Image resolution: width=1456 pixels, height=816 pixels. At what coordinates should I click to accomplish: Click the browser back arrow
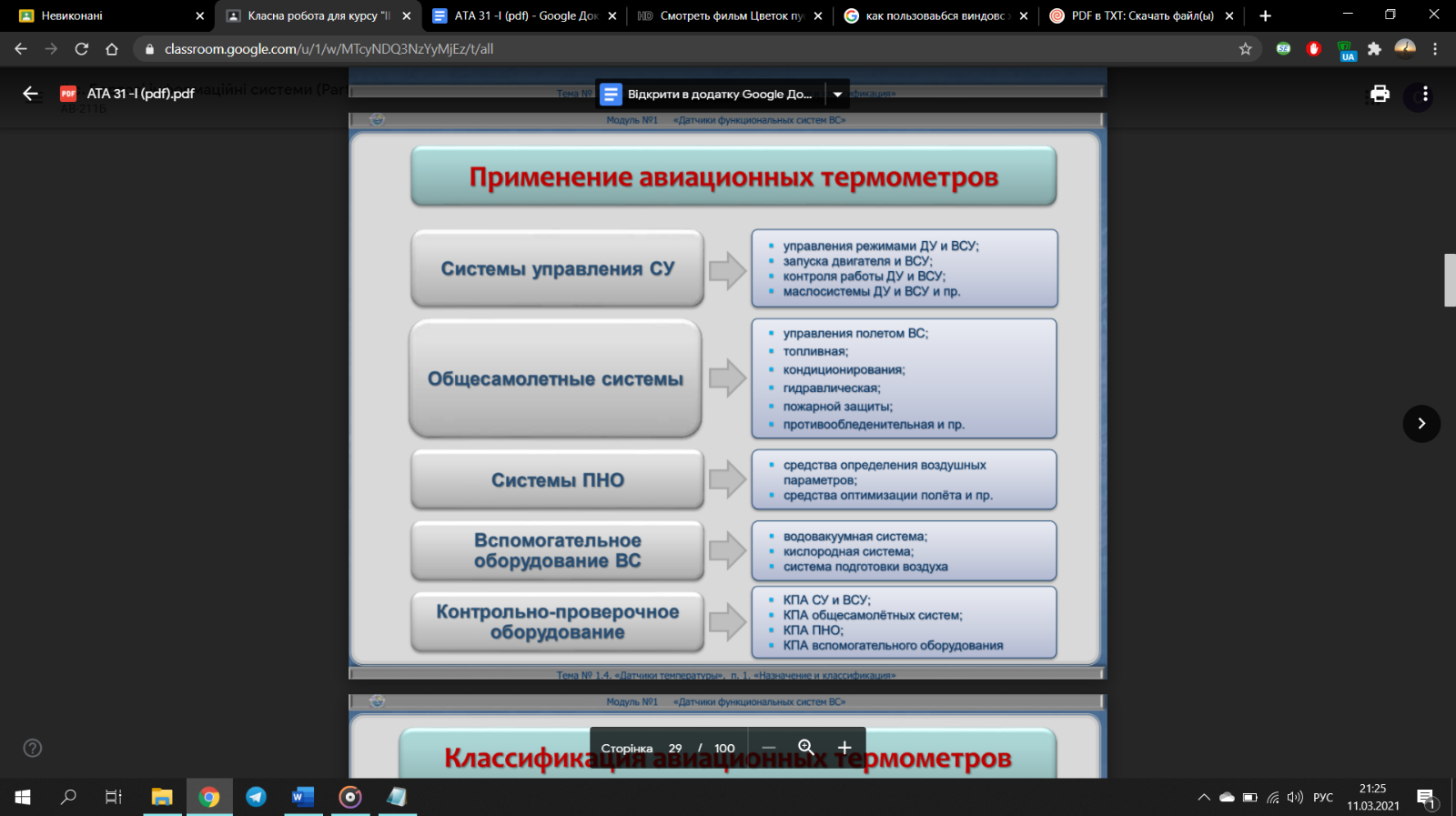(x=21, y=49)
